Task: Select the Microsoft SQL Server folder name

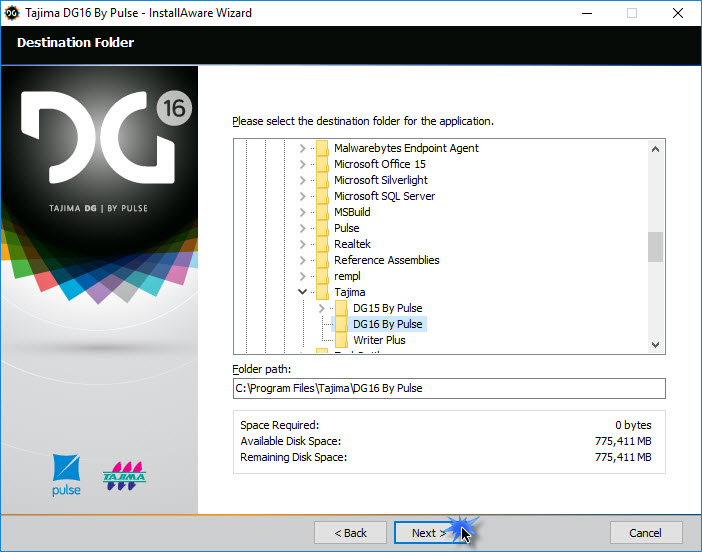Action: point(385,196)
